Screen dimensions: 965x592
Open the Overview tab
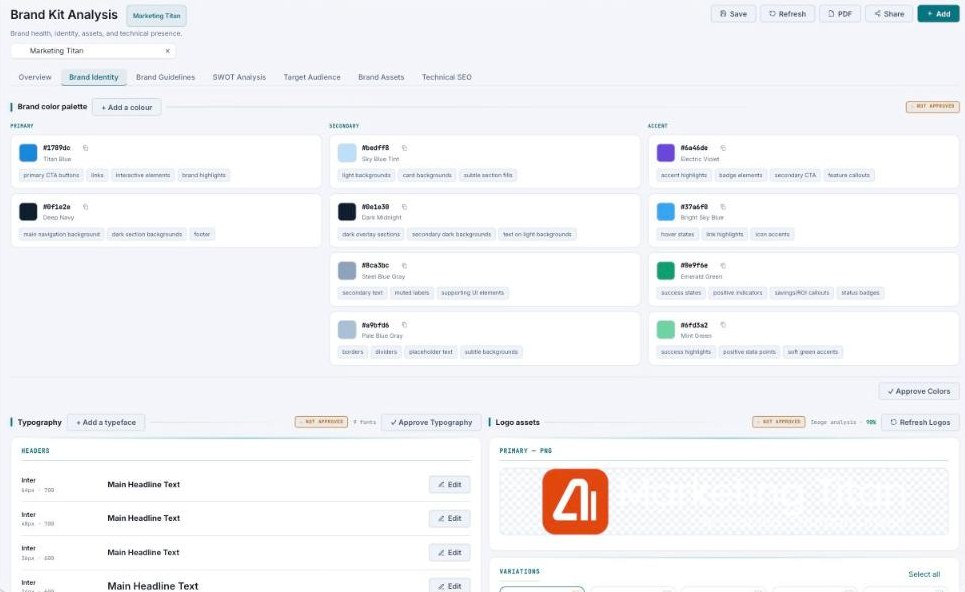coord(35,77)
